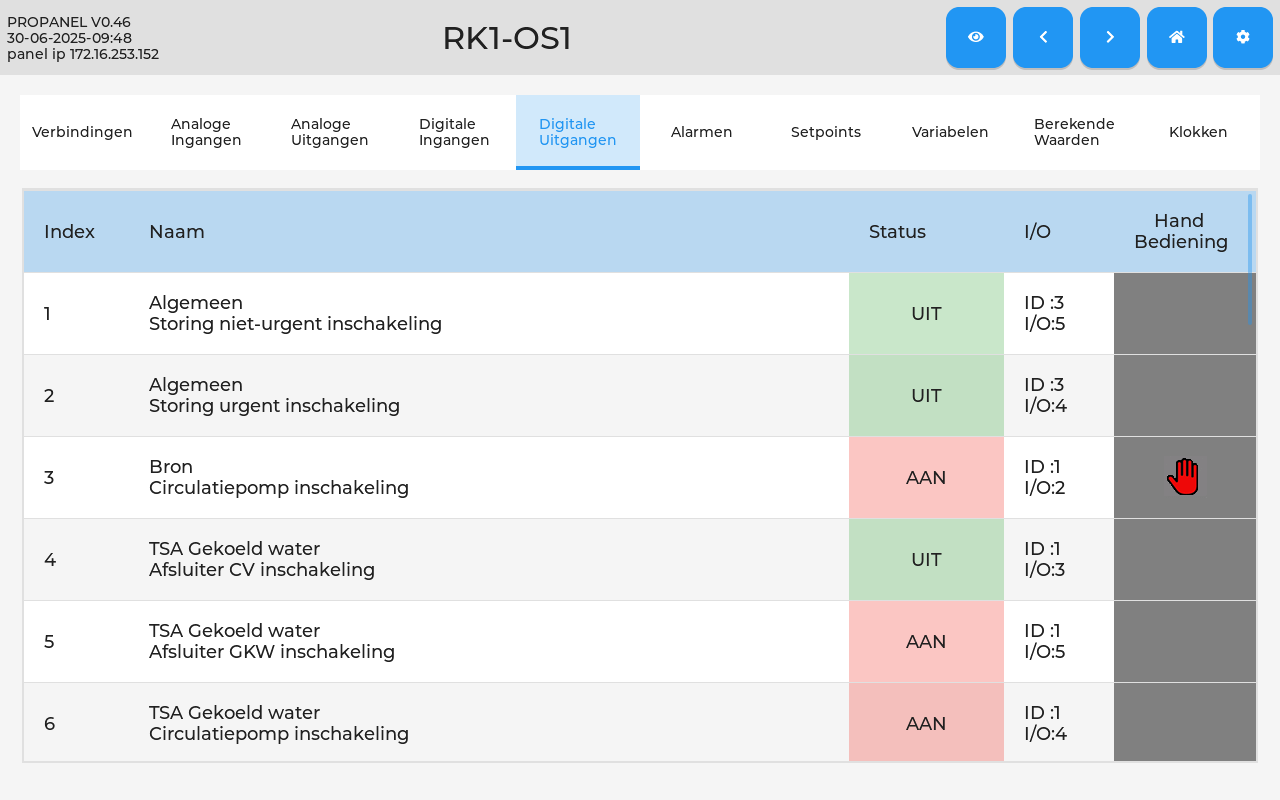Click the AAN status of row 3
Viewport: 1280px width, 800px height.
pyautogui.click(x=926, y=478)
